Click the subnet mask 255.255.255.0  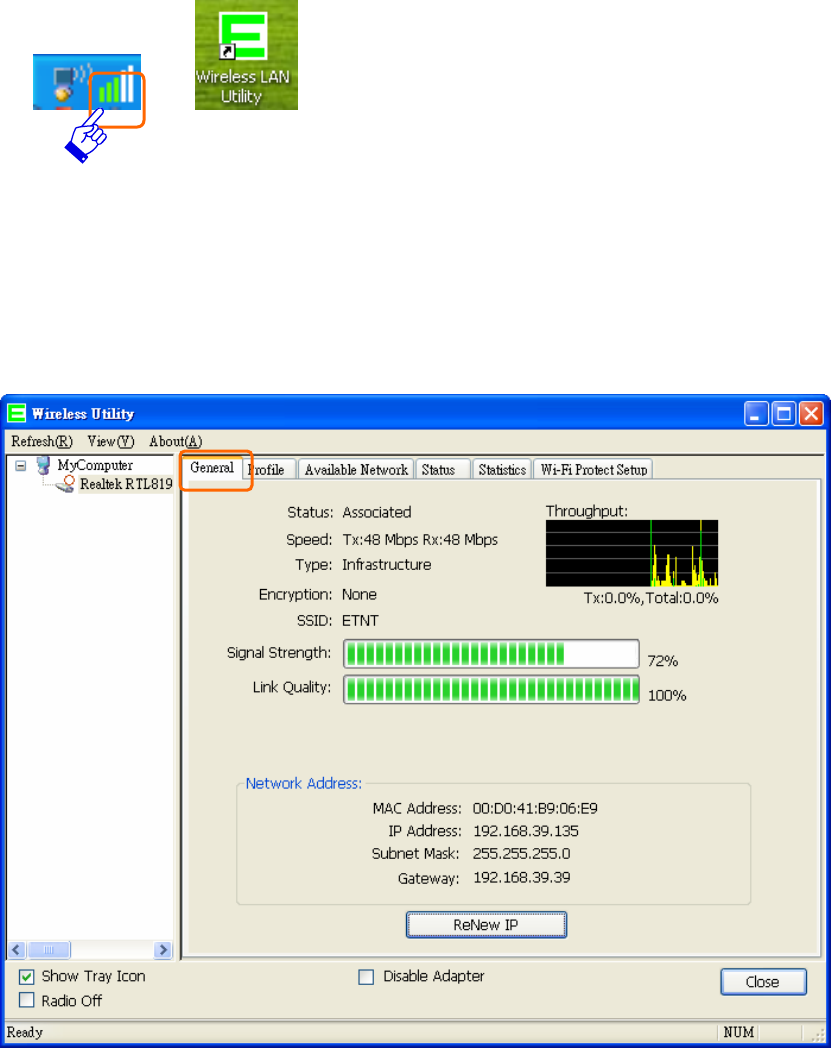(521, 854)
